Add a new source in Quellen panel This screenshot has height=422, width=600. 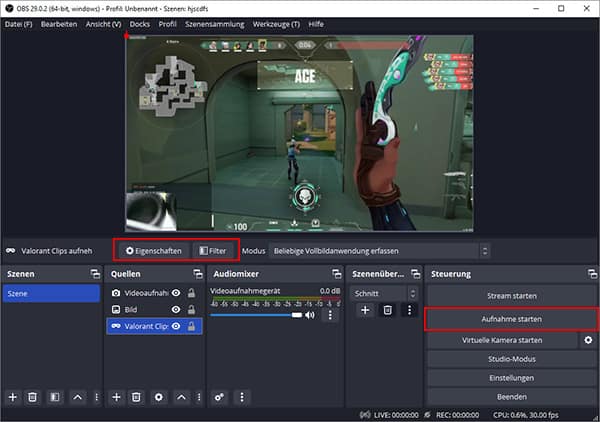pos(116,397)
